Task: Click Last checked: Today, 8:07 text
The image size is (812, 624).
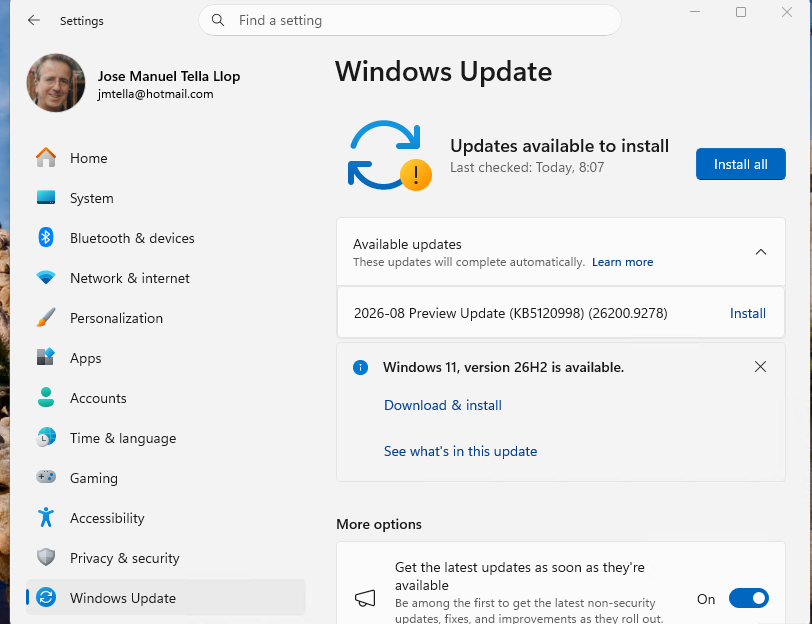Action: (x=527, y=167)
